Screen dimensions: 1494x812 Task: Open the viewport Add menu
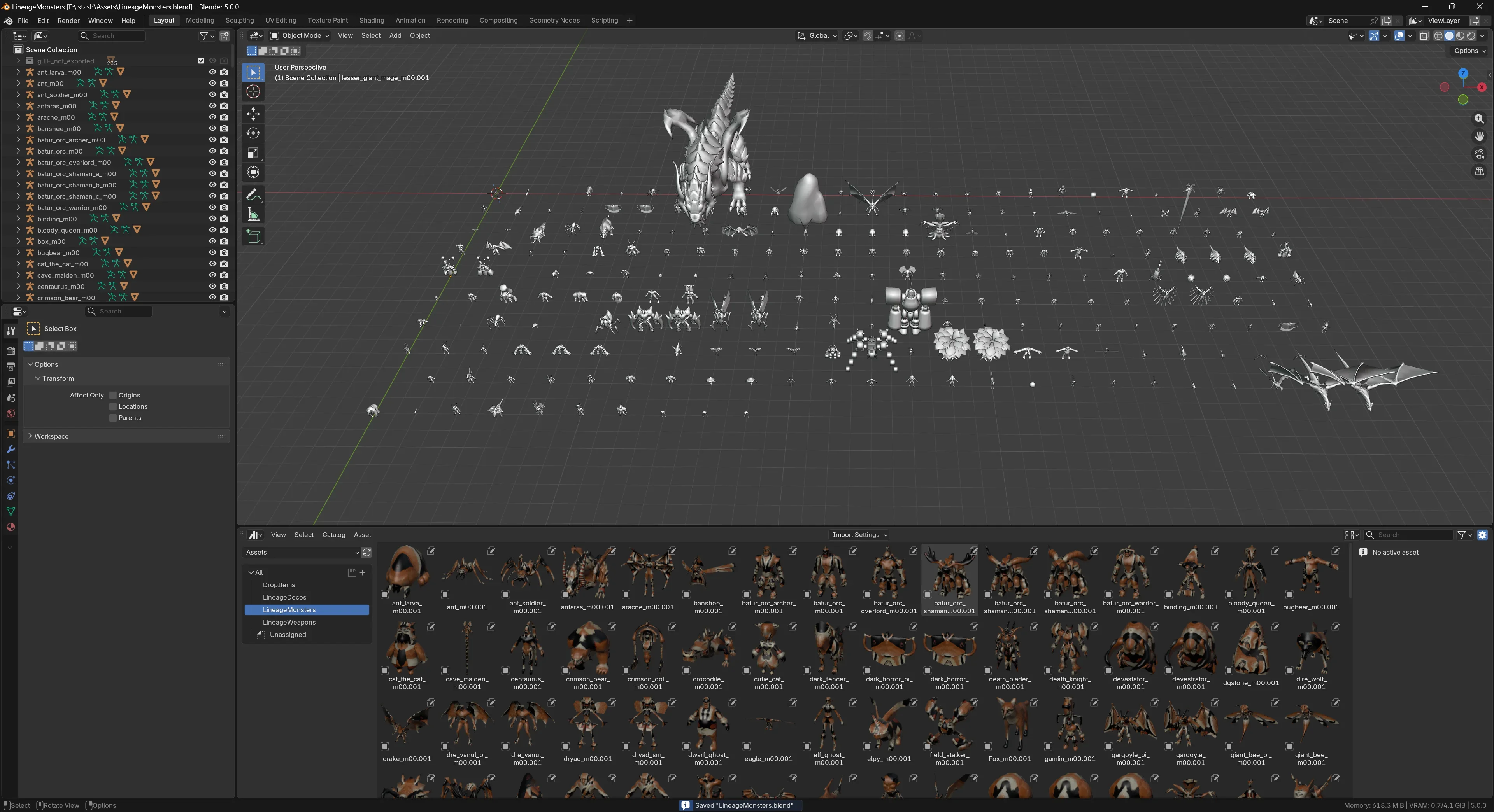point(395,36)
